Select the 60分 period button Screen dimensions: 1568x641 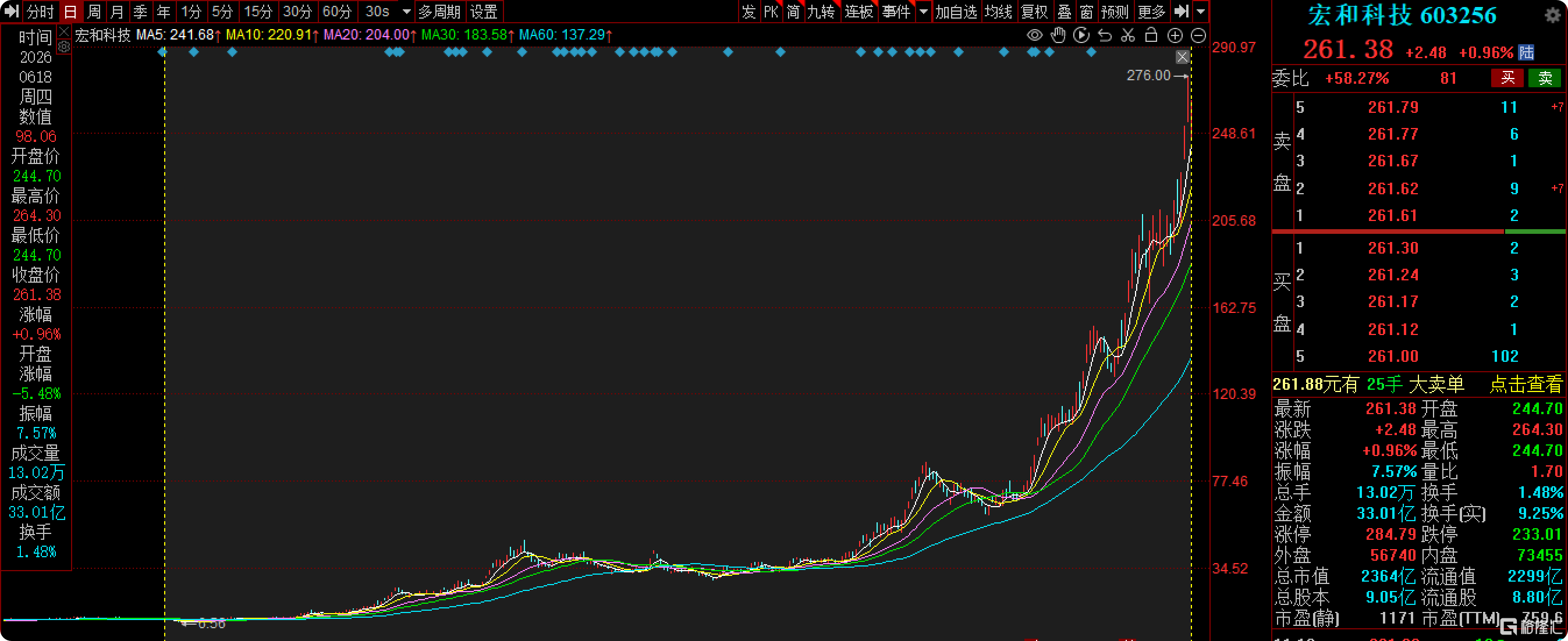click(x=337, y=11)
